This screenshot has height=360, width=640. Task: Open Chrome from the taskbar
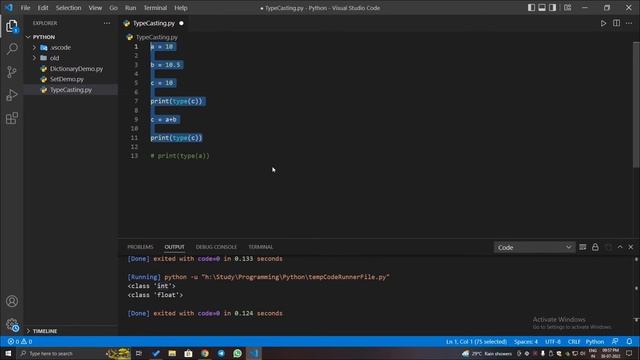point(204,353)
